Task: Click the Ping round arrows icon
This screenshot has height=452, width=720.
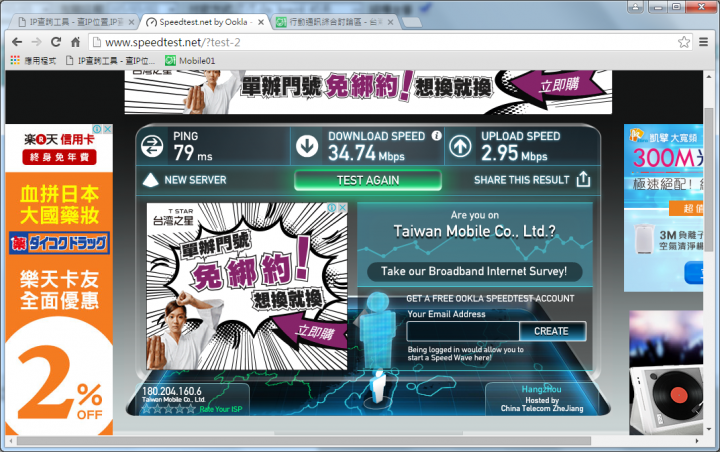Action: tap(152, 147)
